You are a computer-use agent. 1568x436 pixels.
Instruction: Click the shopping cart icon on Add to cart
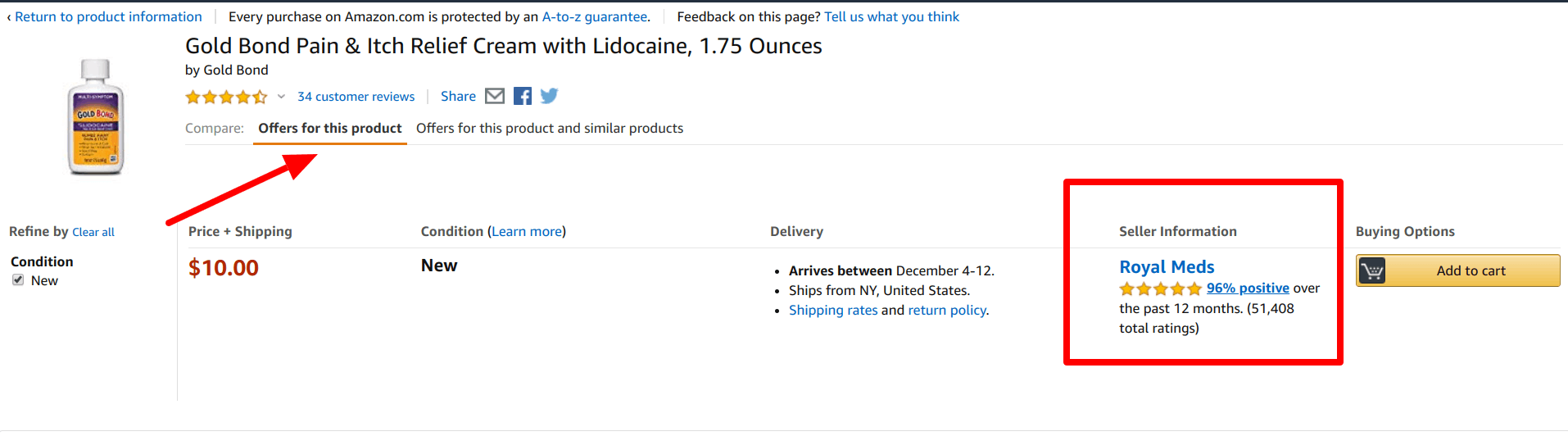pos(1372,270)
